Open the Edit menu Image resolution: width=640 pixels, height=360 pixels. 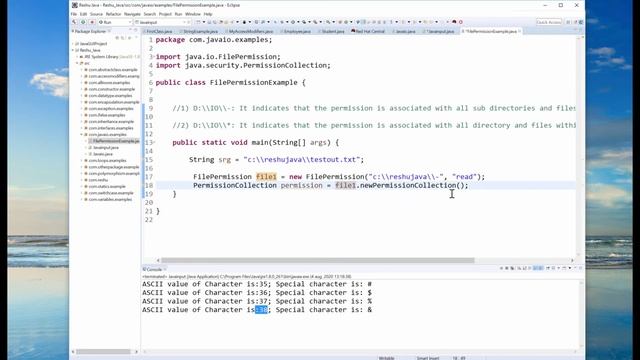point(83,14)
